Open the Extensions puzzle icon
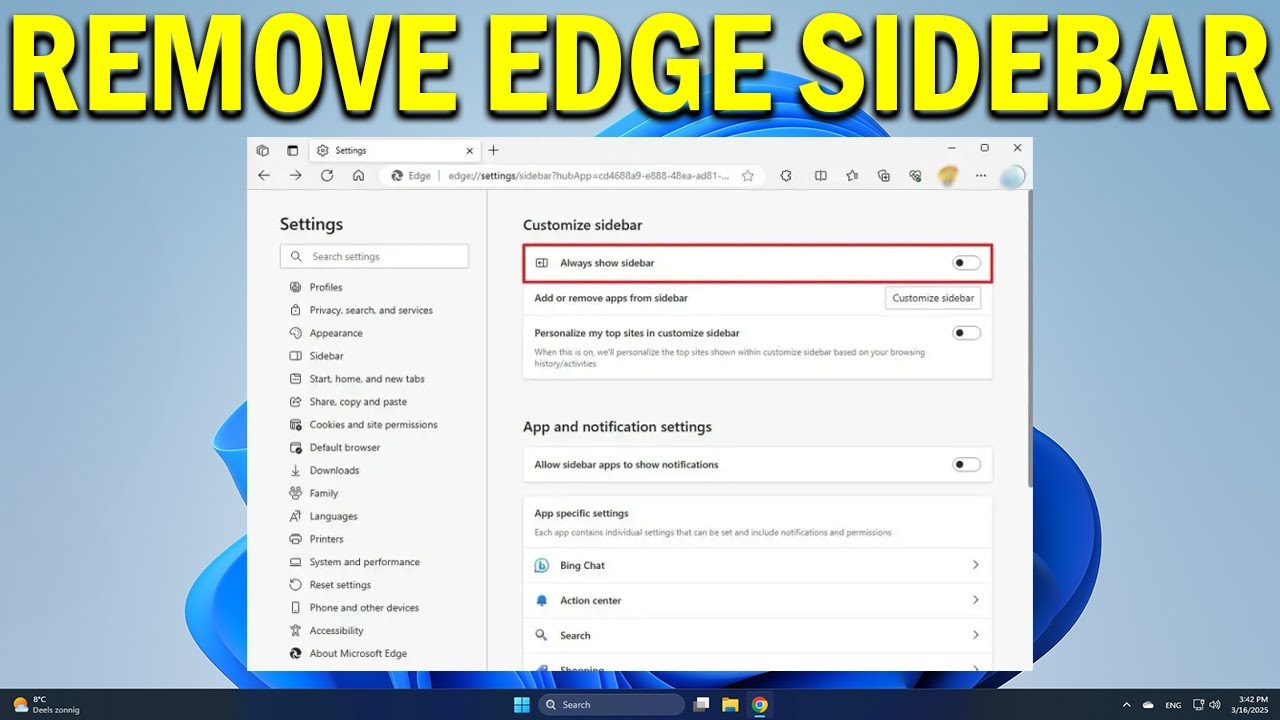The height and width of the screenshot is (720, 1280). point(786,175)
